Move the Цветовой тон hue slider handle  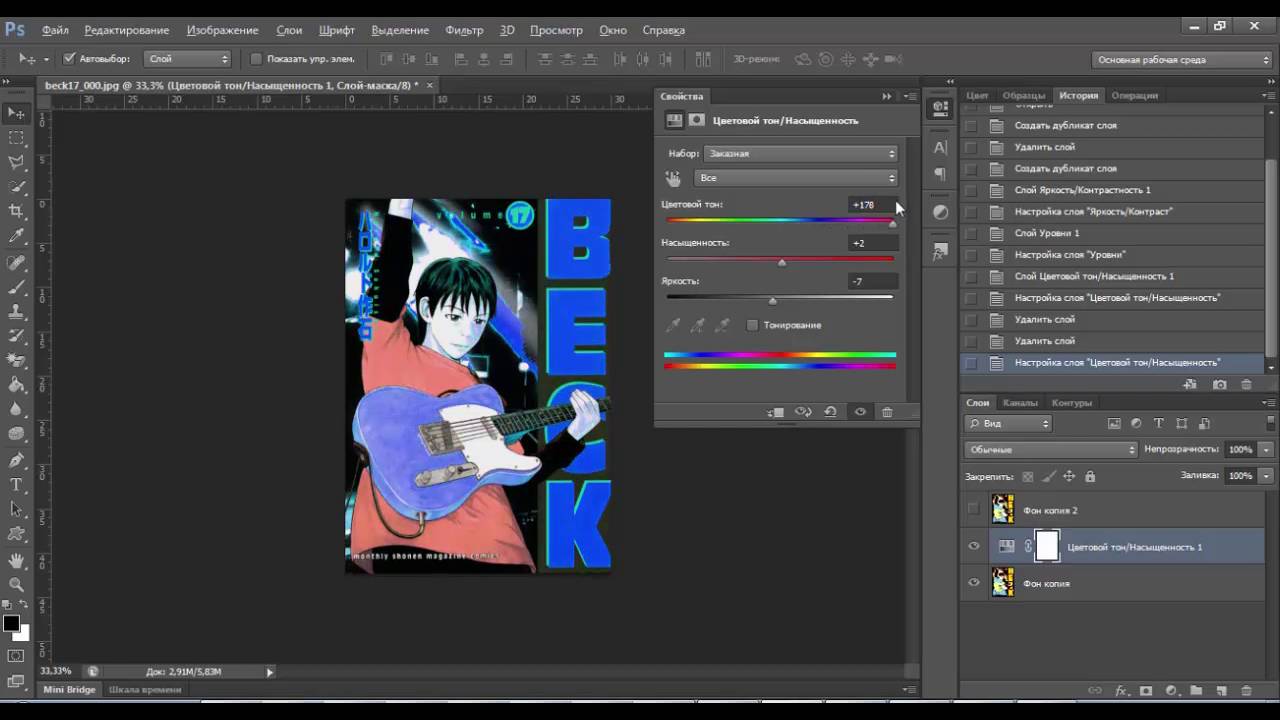point(892,224)
